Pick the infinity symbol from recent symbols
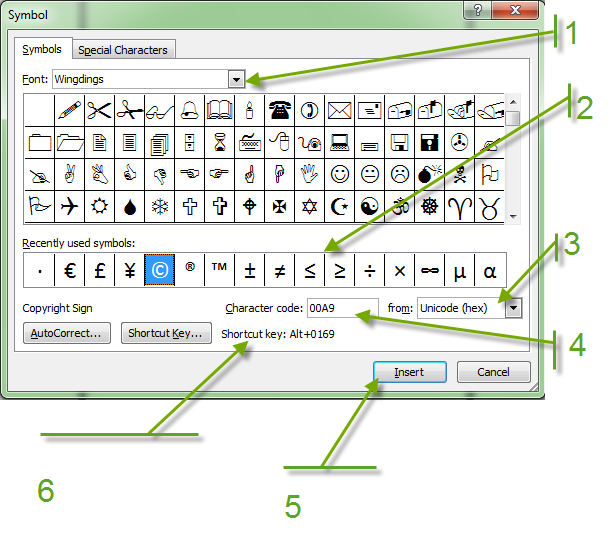This screenshot has width=612, height=542. (430, 270)
